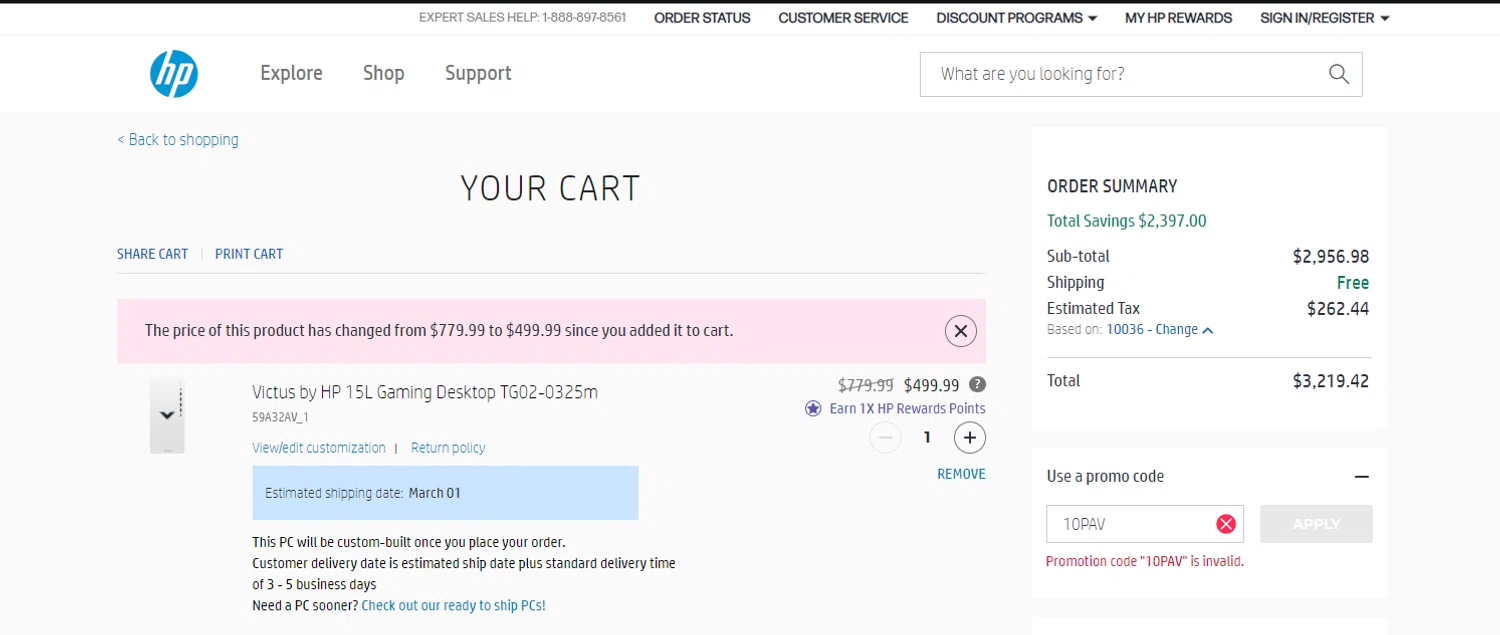Click Print Cart

pos(249,254)
